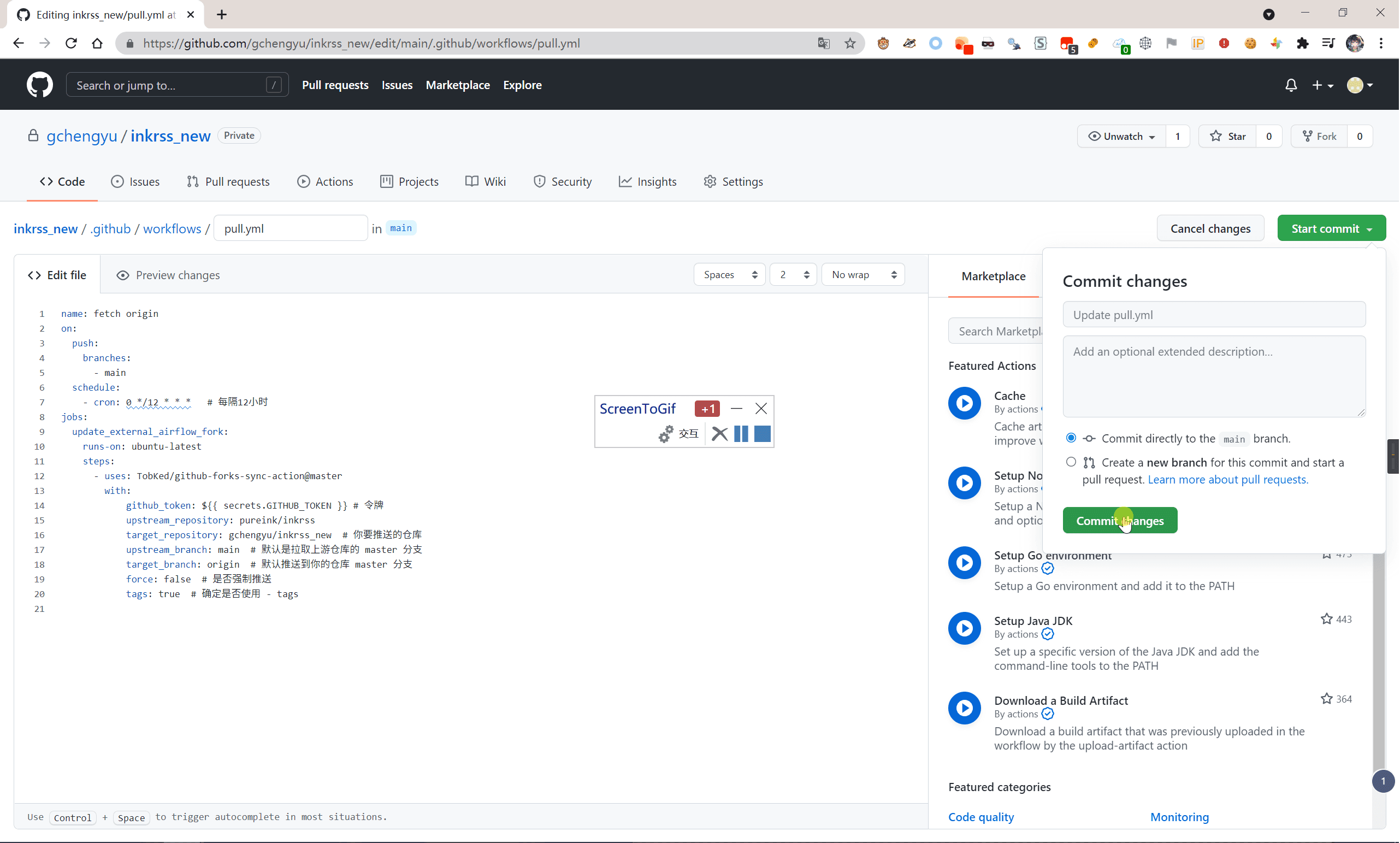
Task: Bookmark this page with the star icon
Action: [850, 43]
